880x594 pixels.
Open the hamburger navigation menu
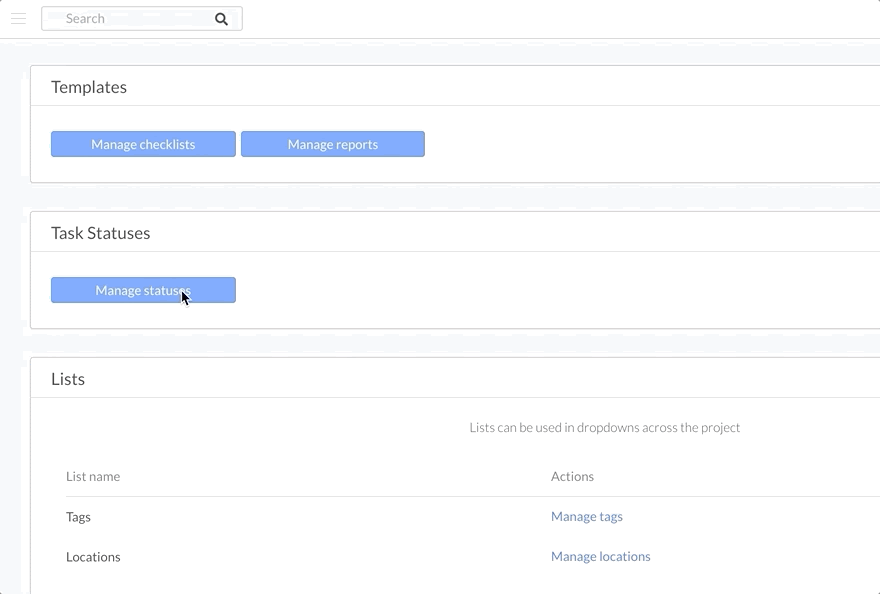(18, 19)
